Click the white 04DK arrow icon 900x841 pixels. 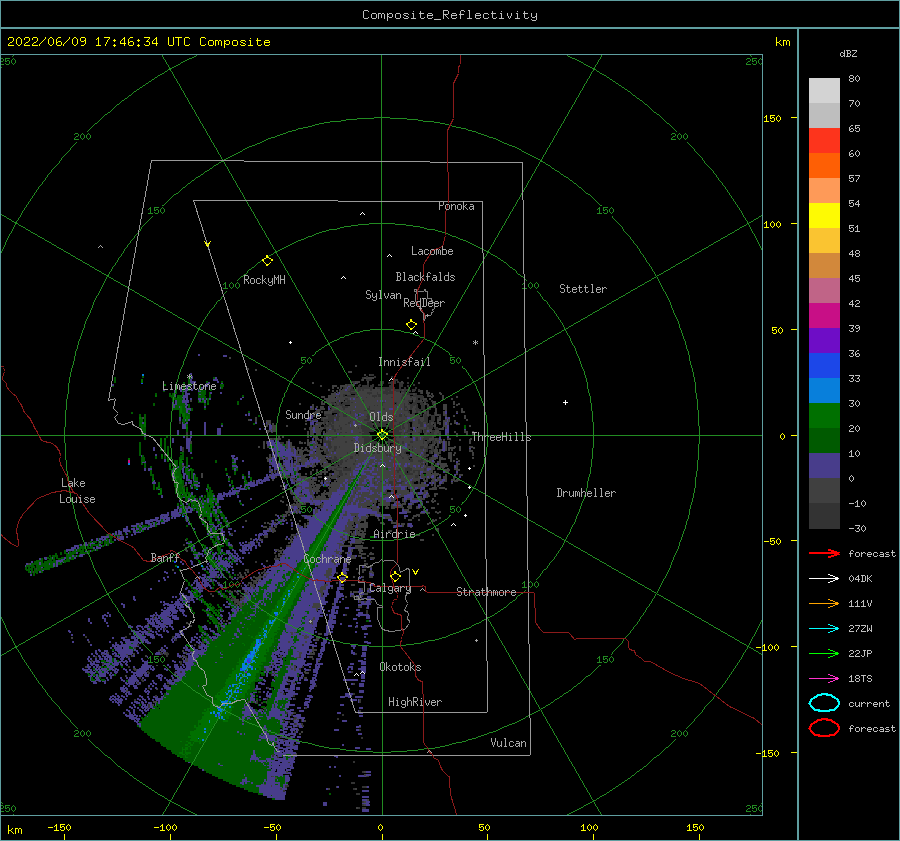point(824,578)
